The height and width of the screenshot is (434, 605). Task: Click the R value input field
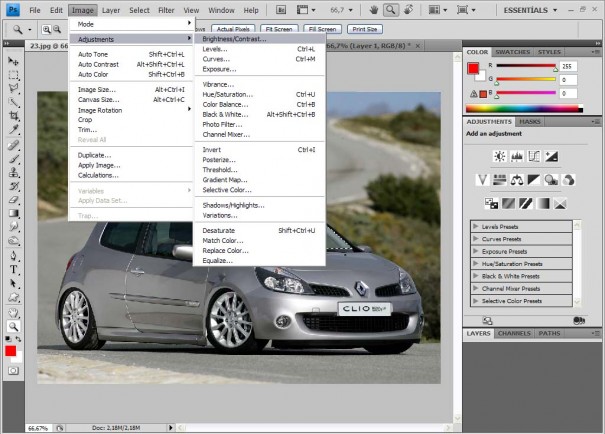pos(568,66)
